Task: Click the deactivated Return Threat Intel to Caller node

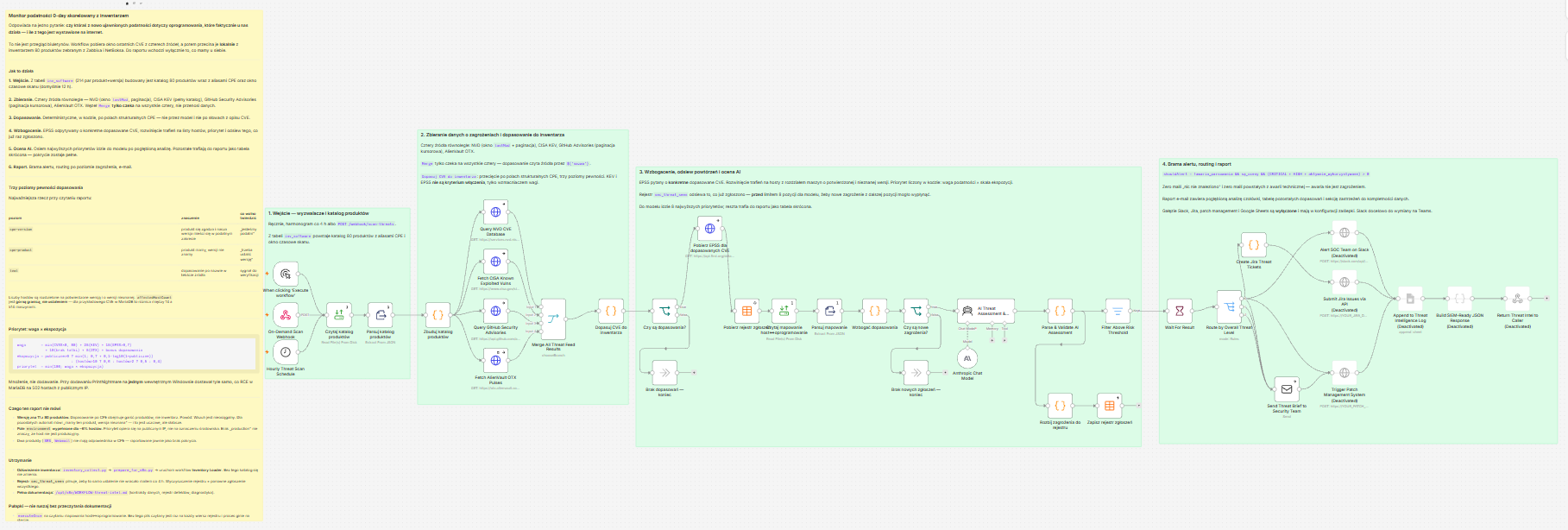Action: [1517, 299]
